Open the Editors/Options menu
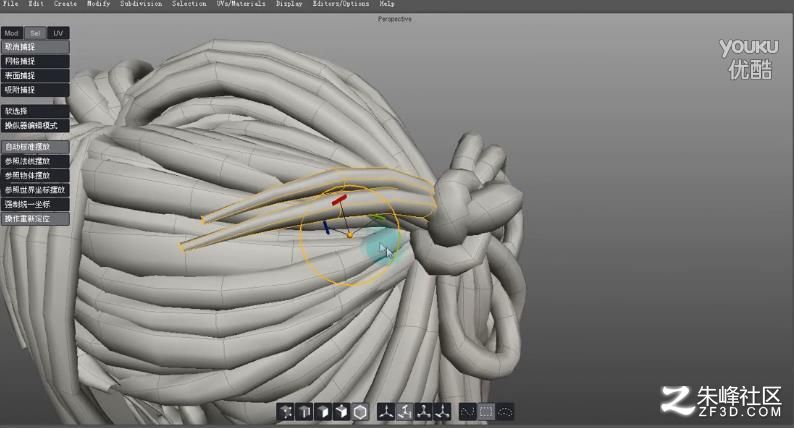 (x=341, y=4)
